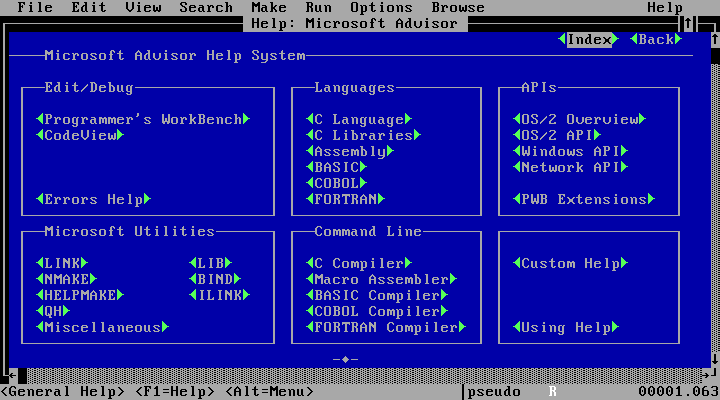Click the Index help button

[589, 39]
